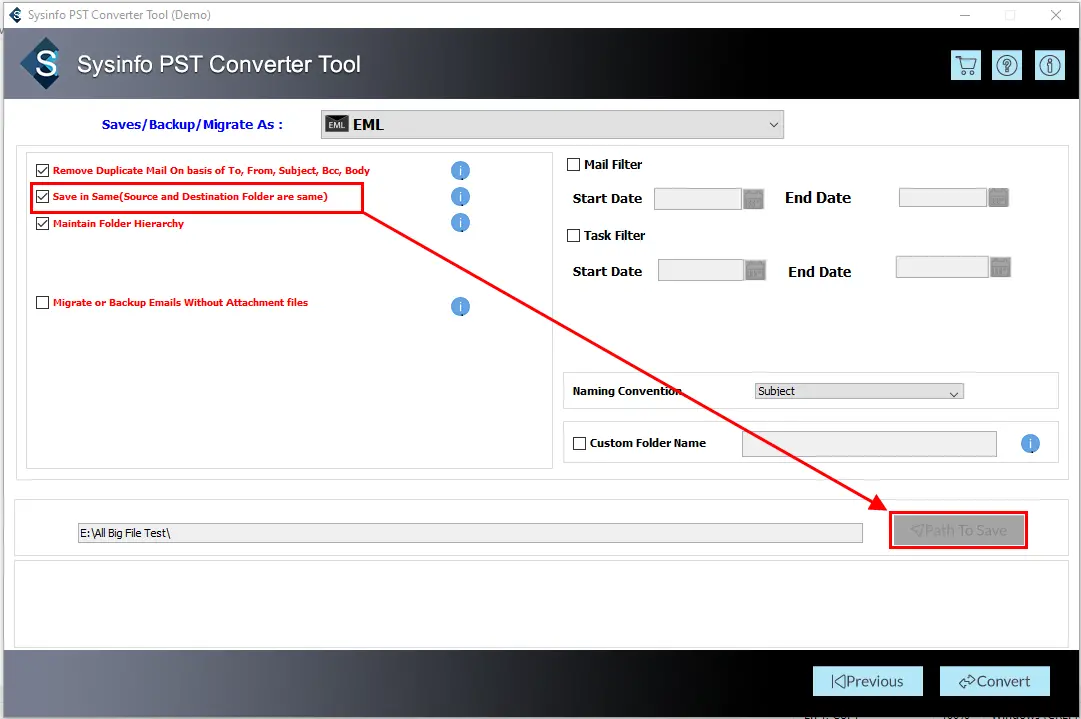1081x719 pixels.
Task: Uncheck Remove Duplicate Mail checkbox
Action: [42, 170]
